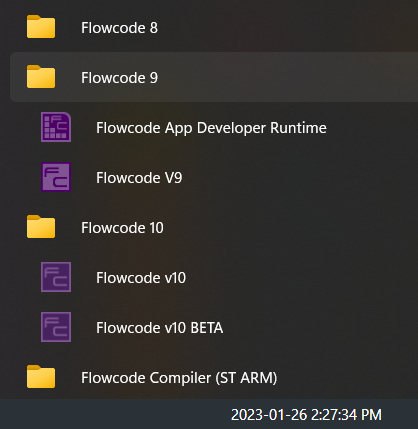Open the Flowcode V9 text entry

[x=139, y=178]
